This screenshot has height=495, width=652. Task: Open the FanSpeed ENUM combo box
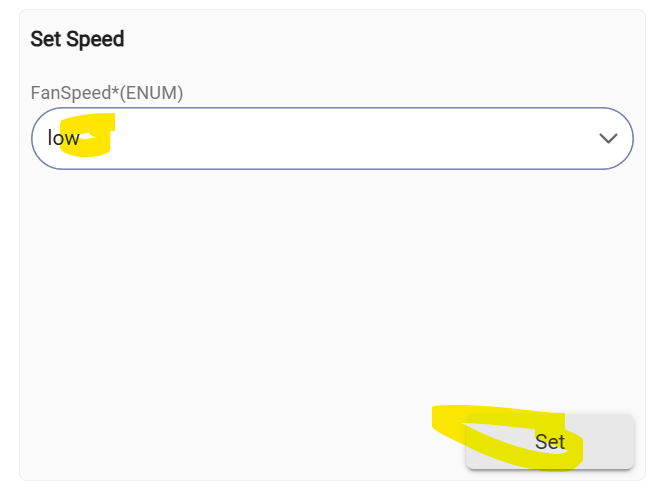pyautogui.click(x=331, y=138)
